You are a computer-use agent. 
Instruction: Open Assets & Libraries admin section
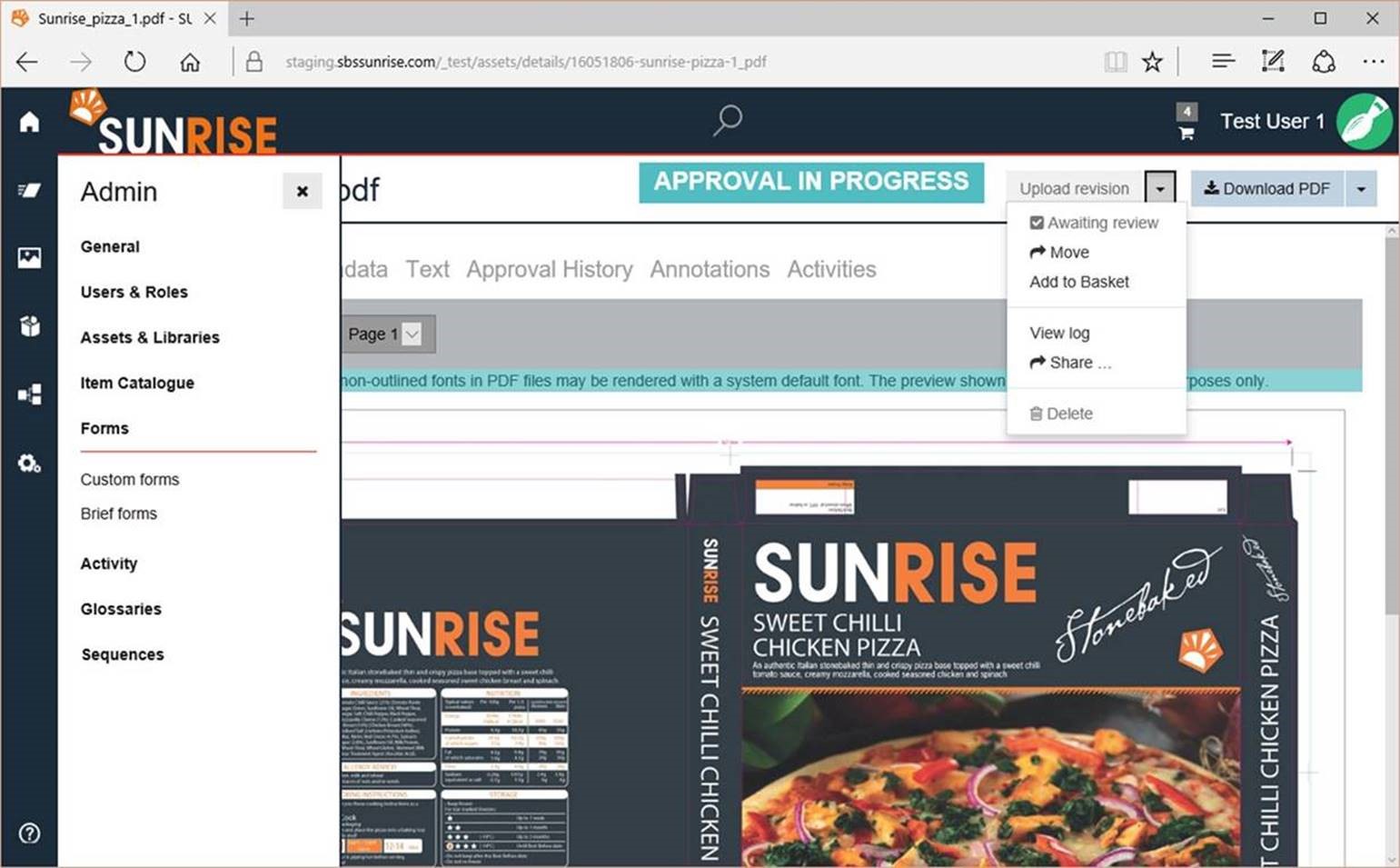tap(150, 337)
